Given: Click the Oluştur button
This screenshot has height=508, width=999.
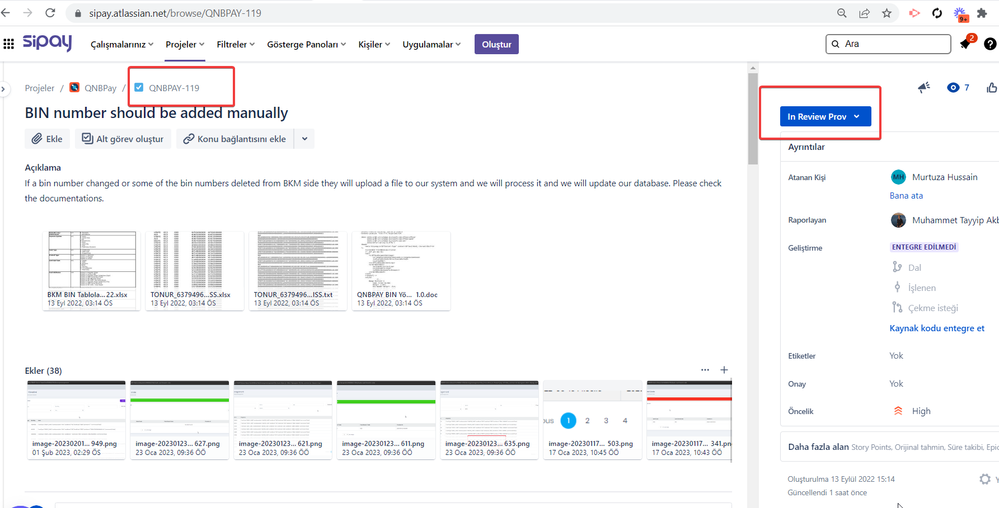Looking at the screenshot, I should pyautogui.click(x=497, y=44).
